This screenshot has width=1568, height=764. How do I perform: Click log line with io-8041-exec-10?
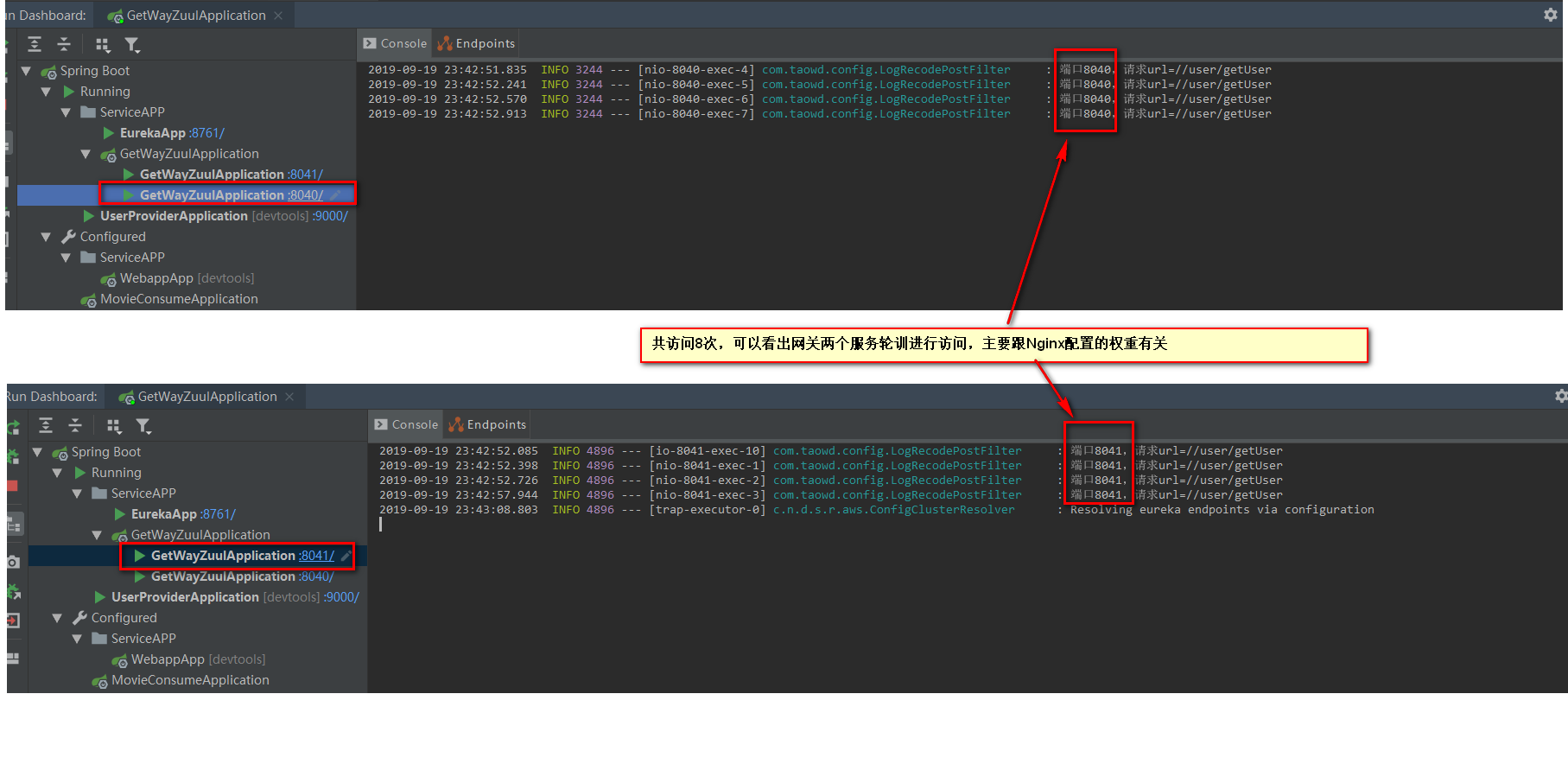[x=830, y=451]
